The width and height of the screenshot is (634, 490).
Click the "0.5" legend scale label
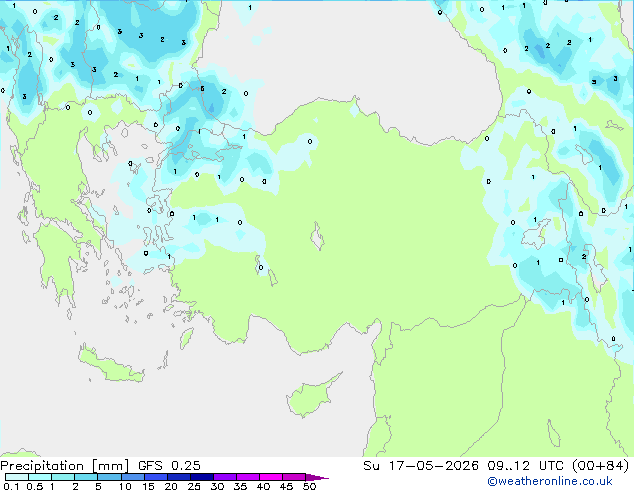(x=34, y=486)
